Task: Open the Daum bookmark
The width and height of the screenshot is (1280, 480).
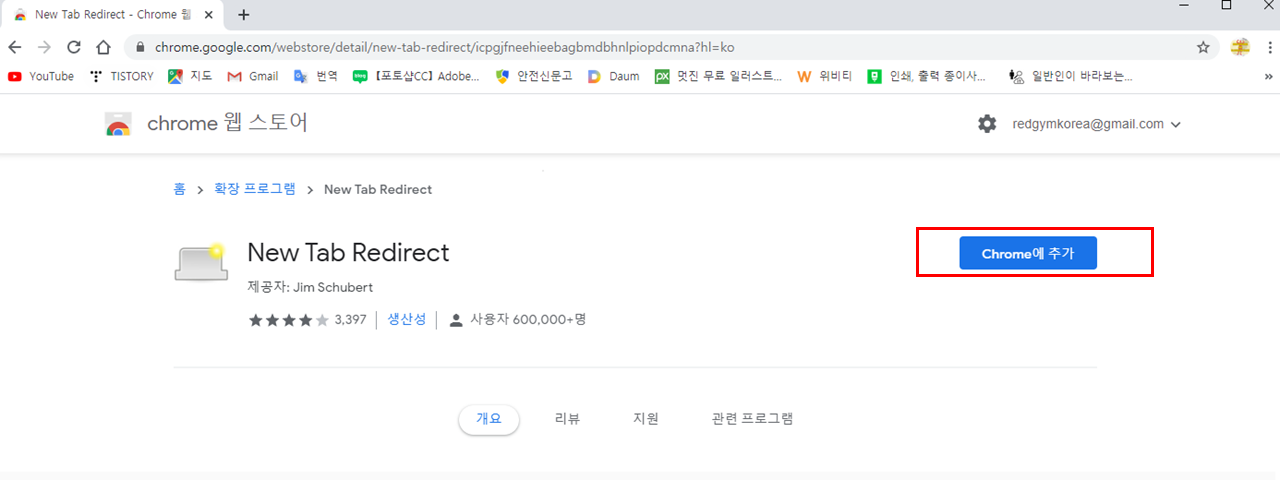Action: [x=613, y=76]
